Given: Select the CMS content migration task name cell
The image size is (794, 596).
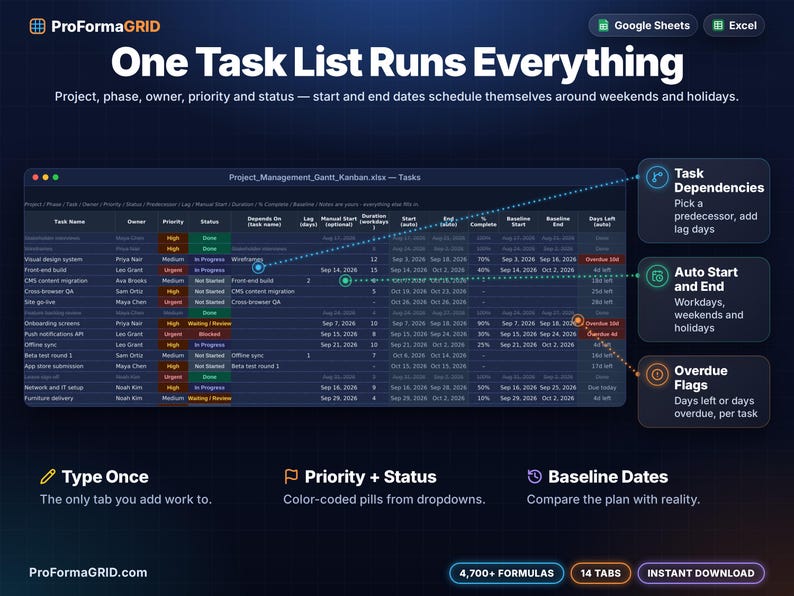Looking at the screenshot, I should (x=69, y=281).
